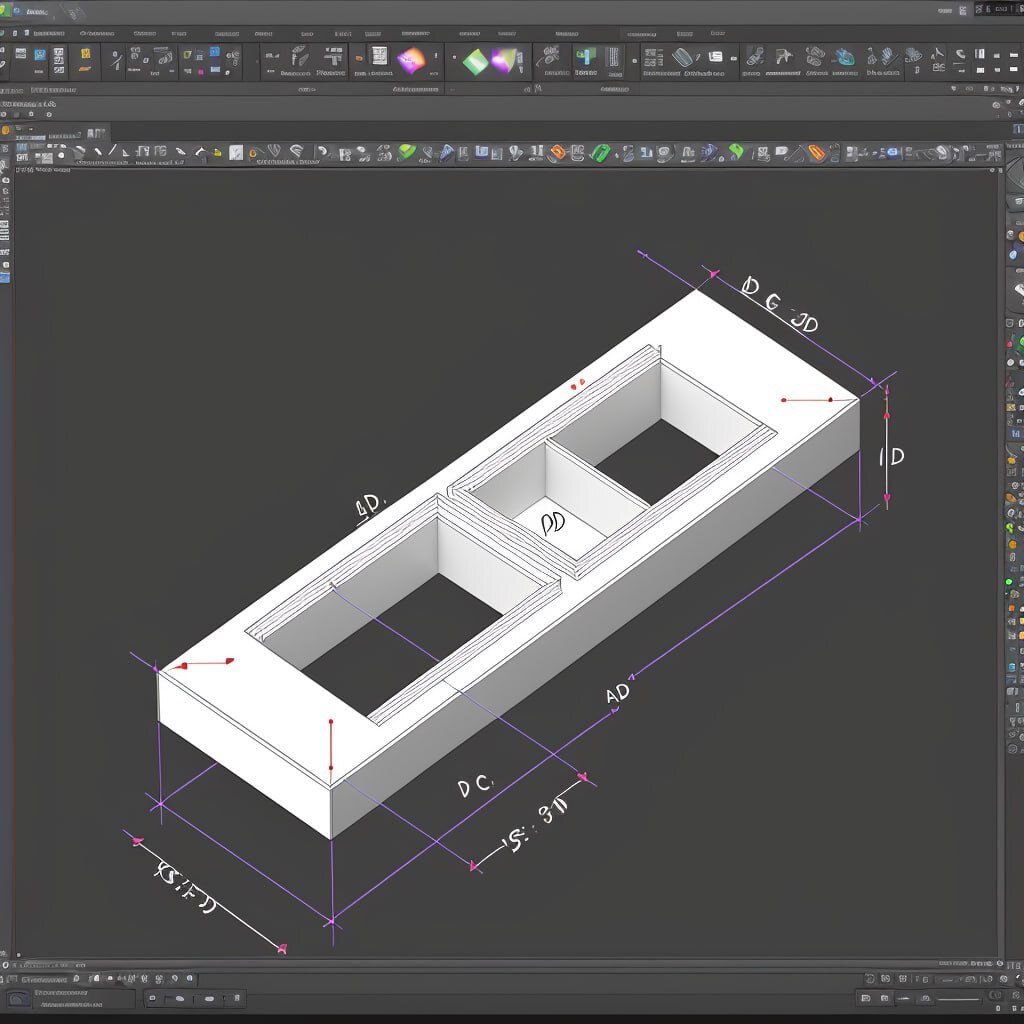Select the bright green icon in the secondary toolbar
Image resolution: width=1024 pixels, height=1024 pixels.
pyautogui.click(x=600, y=153)
